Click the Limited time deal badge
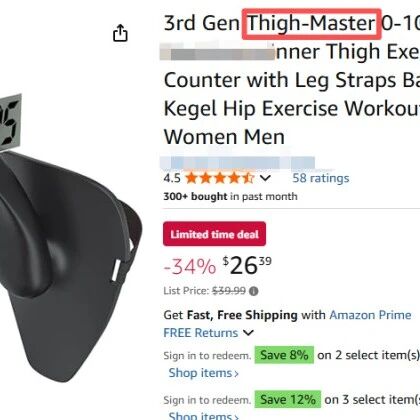Image resolution: width=420 pixels, height=420 pixels. [214, 234]
